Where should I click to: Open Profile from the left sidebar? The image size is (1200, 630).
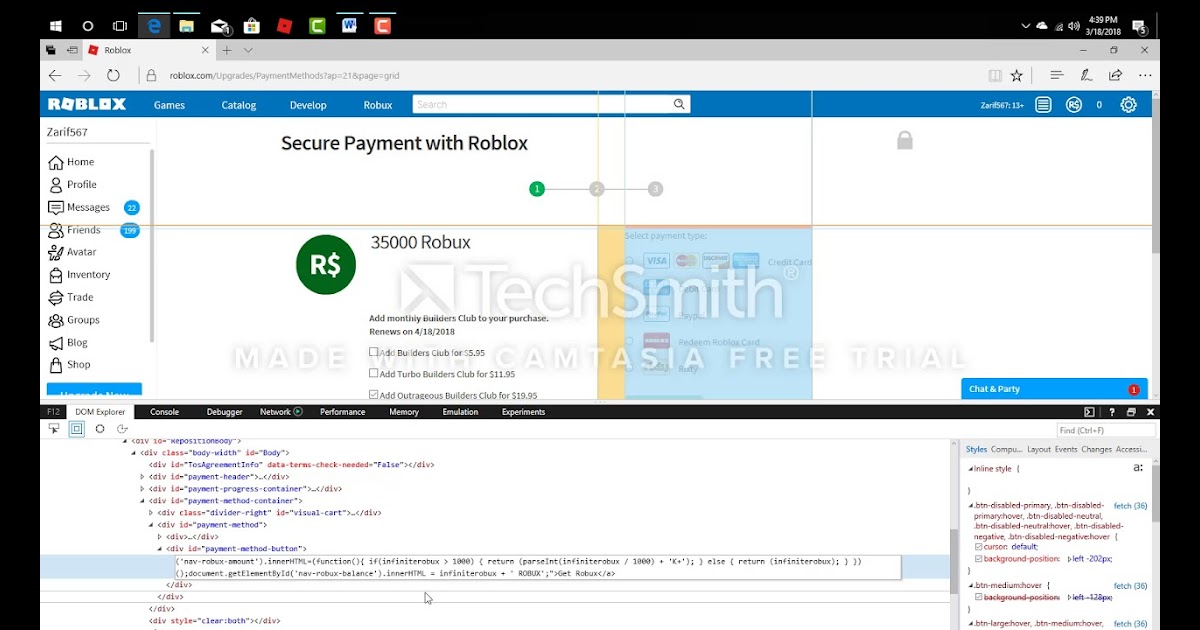73,185
